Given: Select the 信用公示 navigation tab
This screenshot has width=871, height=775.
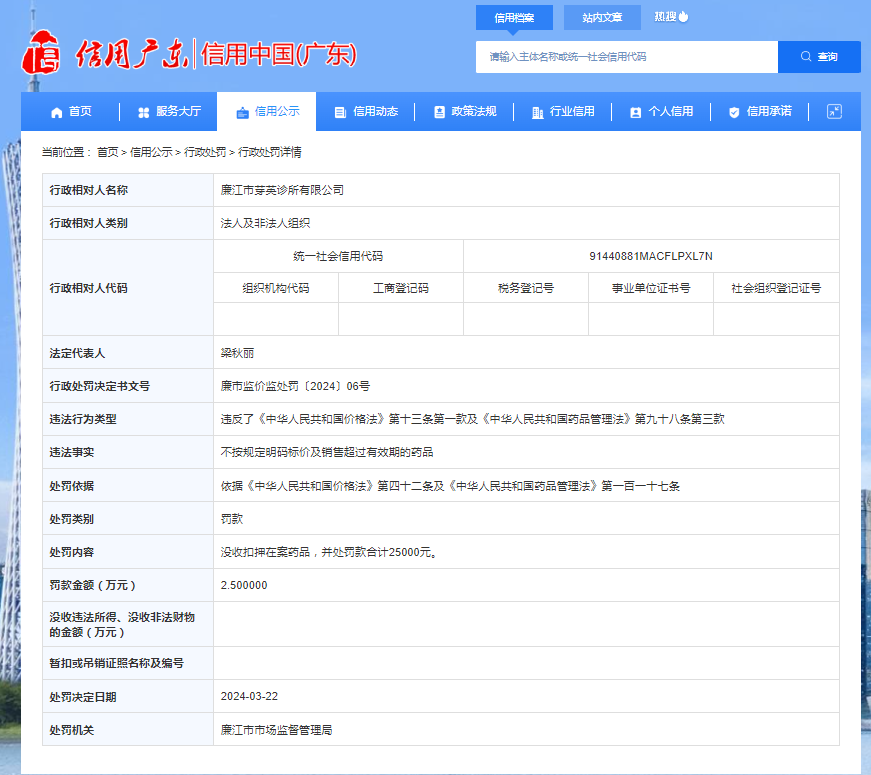Looking at the screenshot, I should coord(267,112).
